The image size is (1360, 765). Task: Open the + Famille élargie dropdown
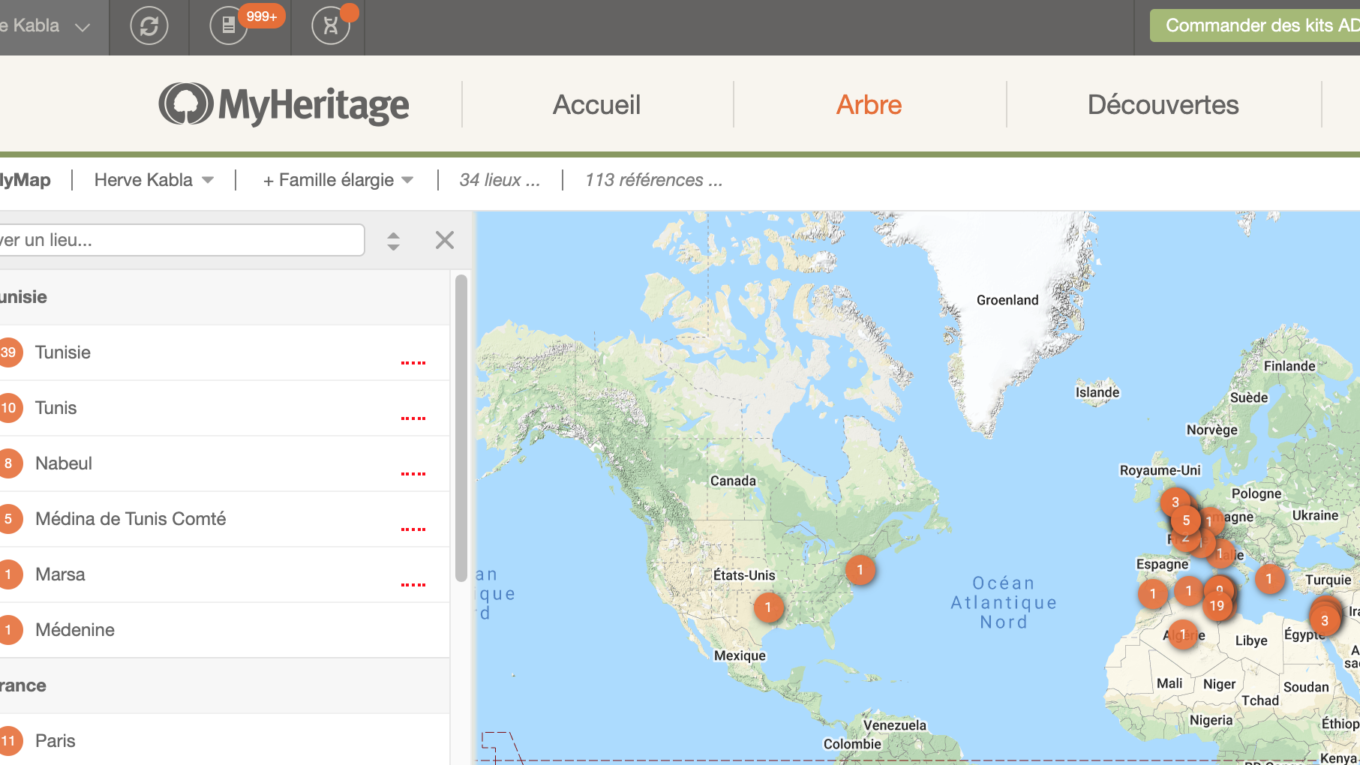coord(338,180)
